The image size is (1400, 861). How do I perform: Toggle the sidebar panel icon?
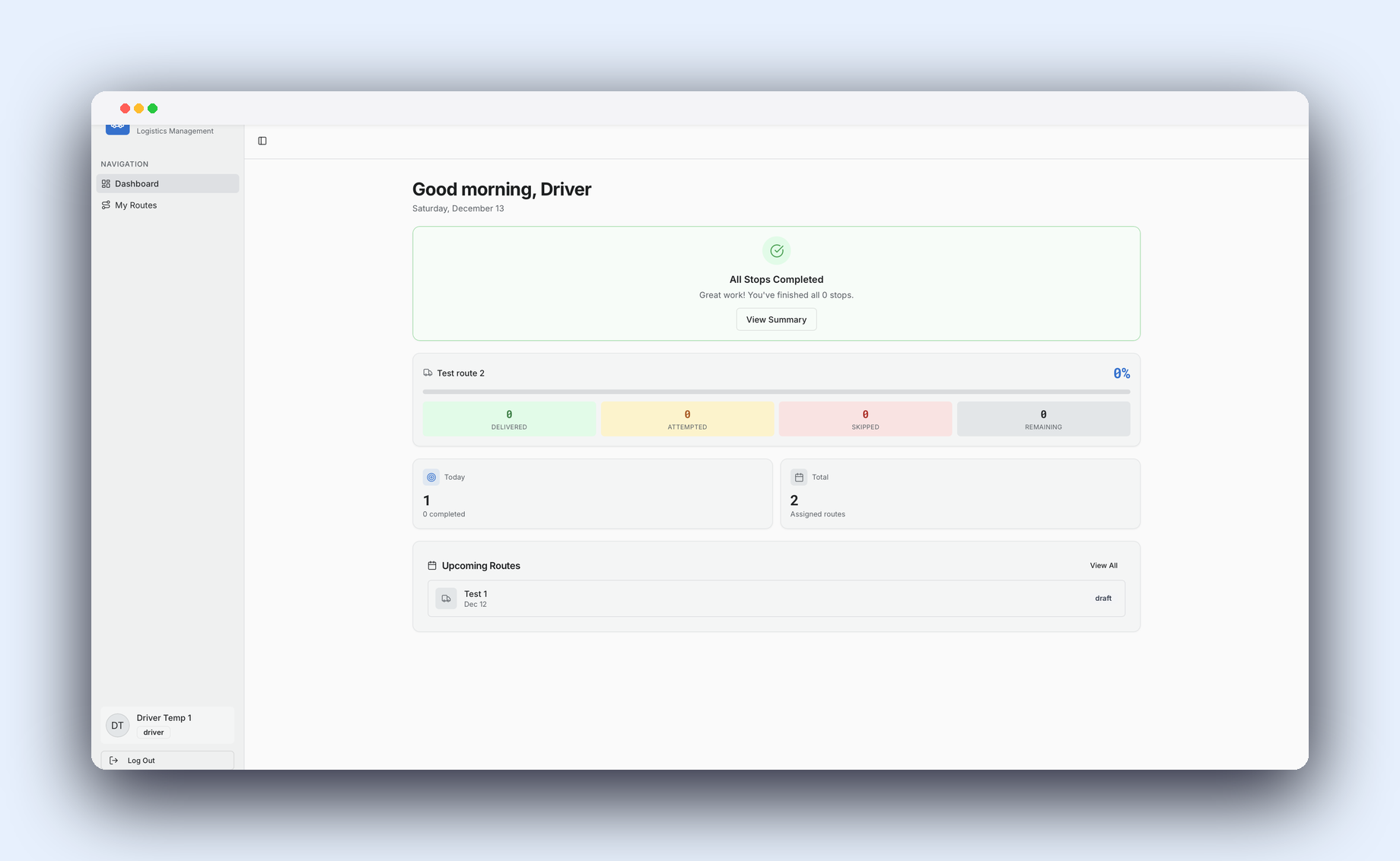coord(262,141)
